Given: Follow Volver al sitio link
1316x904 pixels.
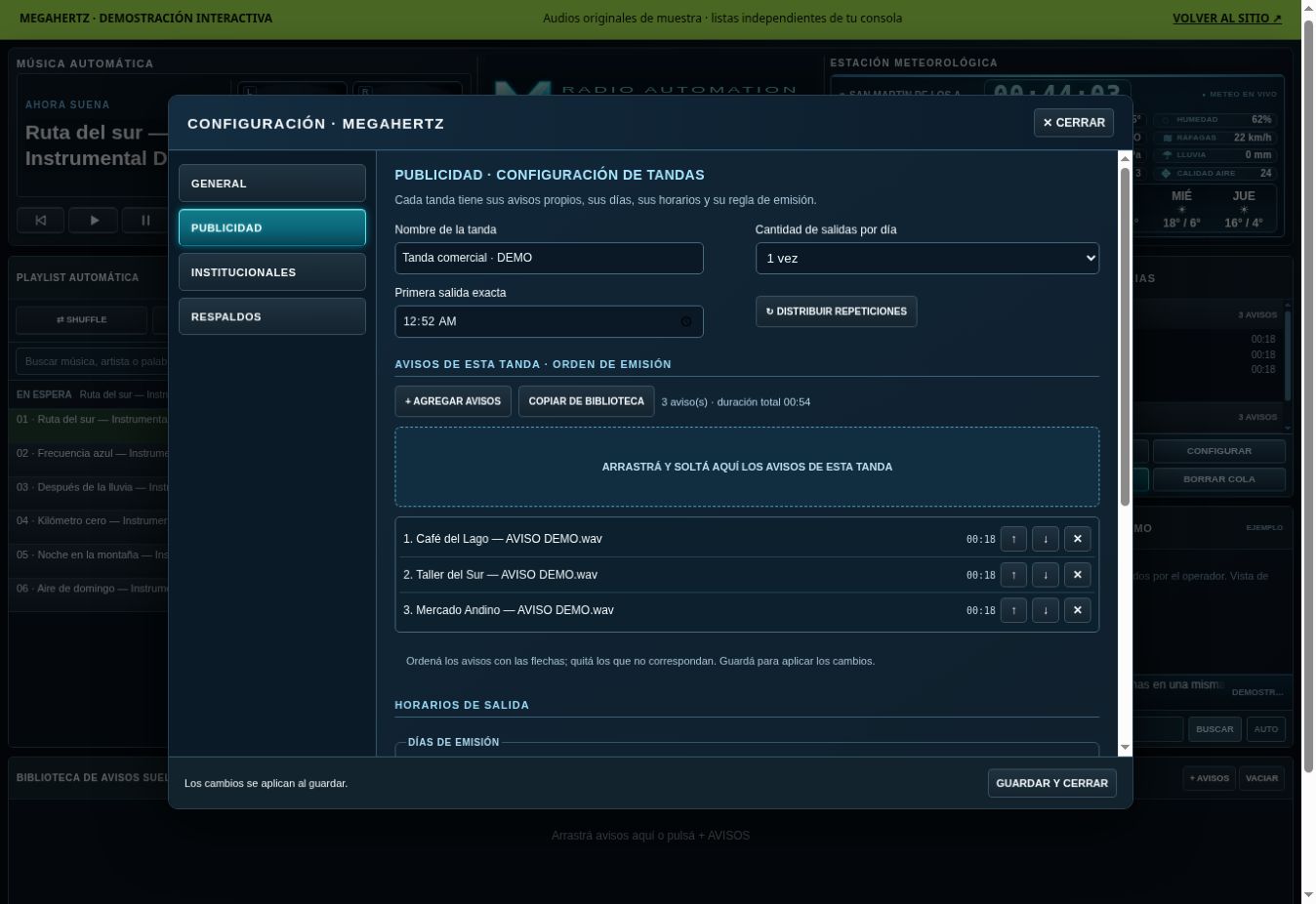Looking at the screenshot, I should pyautogui.click(x=1227, y=18).
